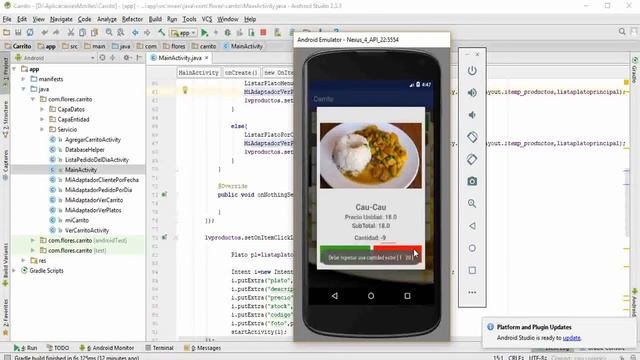Take emulator screenshot with camera icon
The image size is (640, 360).
[x=472, y=181]
